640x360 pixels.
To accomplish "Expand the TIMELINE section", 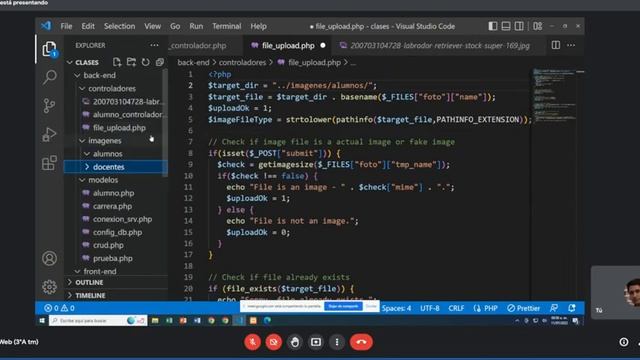I will tap(117, 296).
